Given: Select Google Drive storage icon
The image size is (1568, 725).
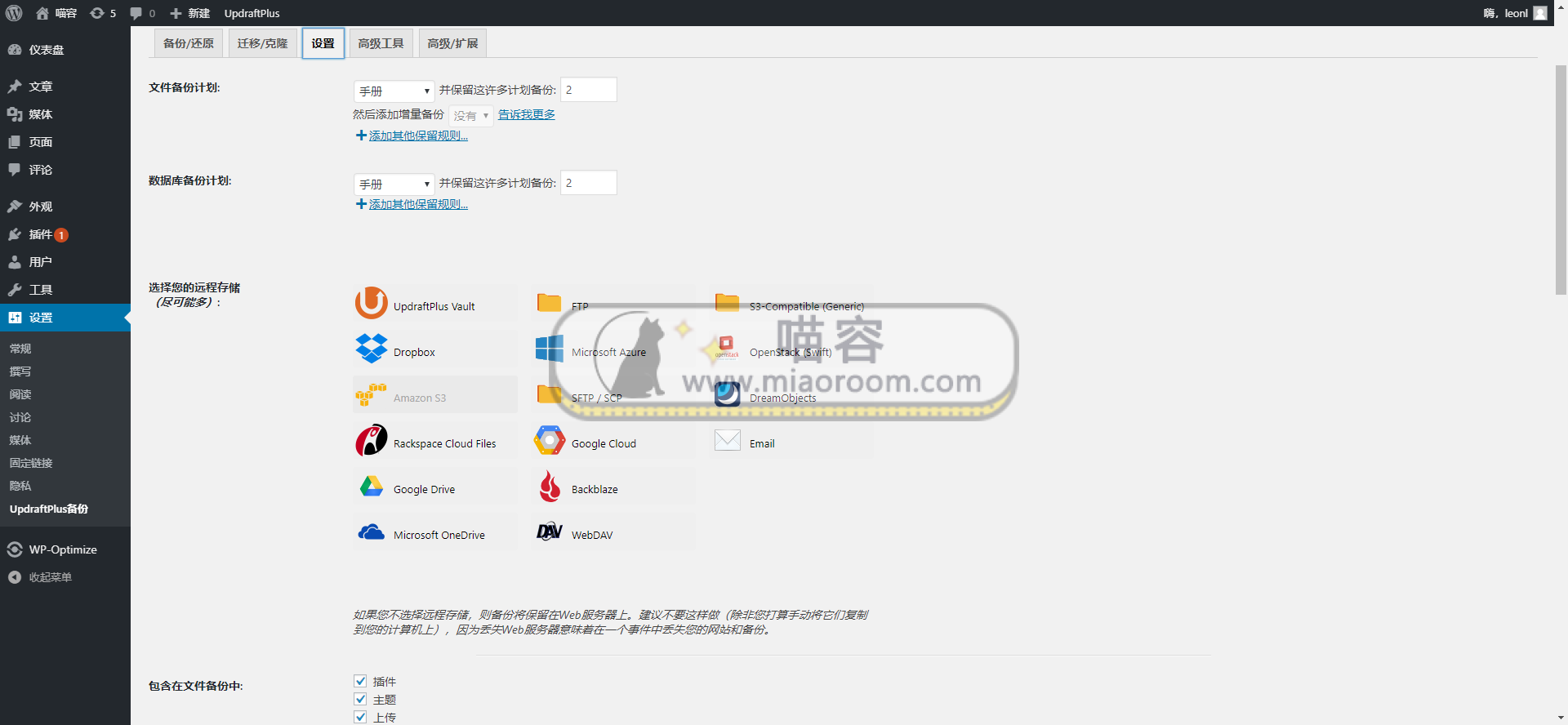Looking at the screenshot, I should click(x=372, y=487).
